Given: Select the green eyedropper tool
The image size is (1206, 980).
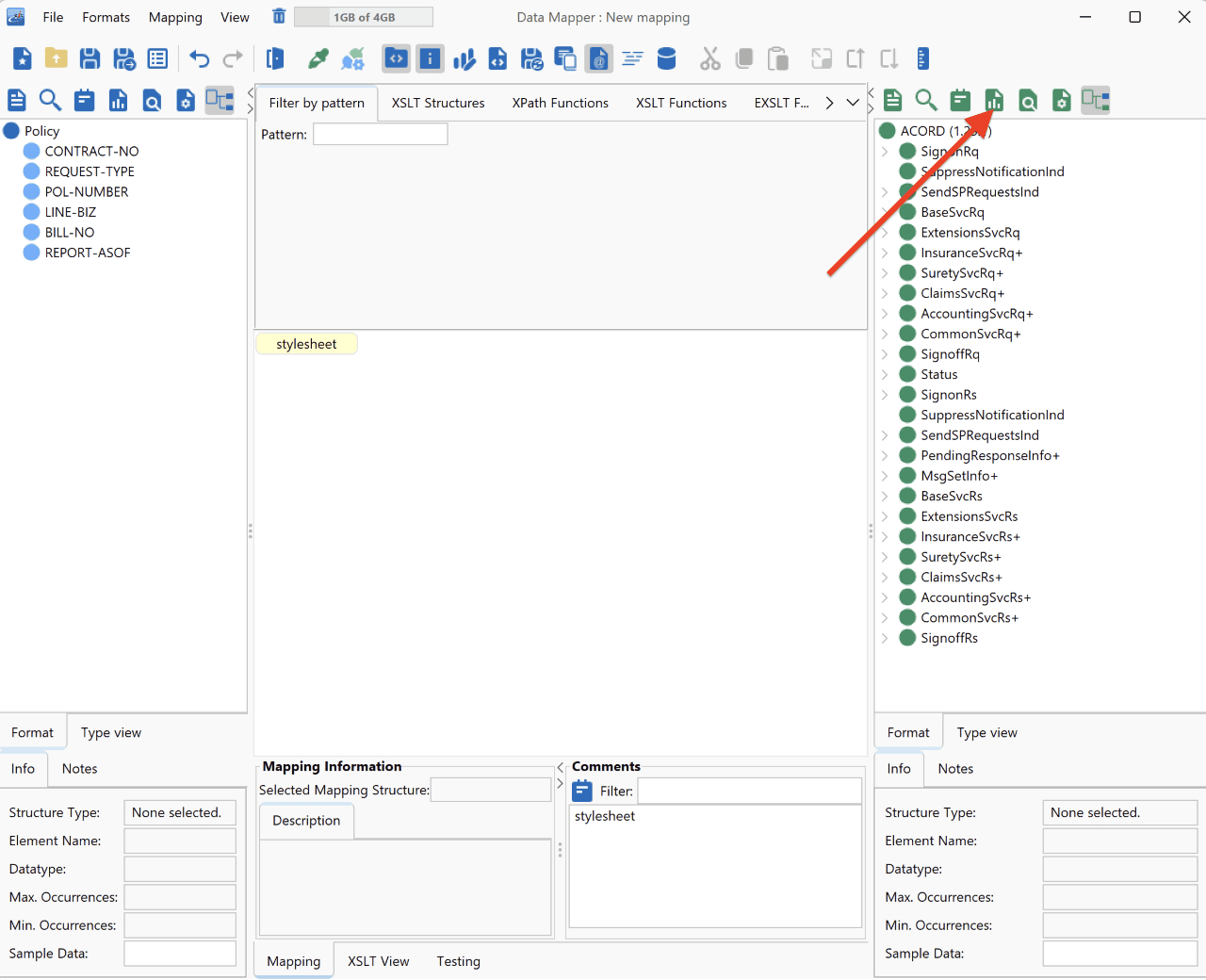Looking at the screenshot, I should click(318, 58).
